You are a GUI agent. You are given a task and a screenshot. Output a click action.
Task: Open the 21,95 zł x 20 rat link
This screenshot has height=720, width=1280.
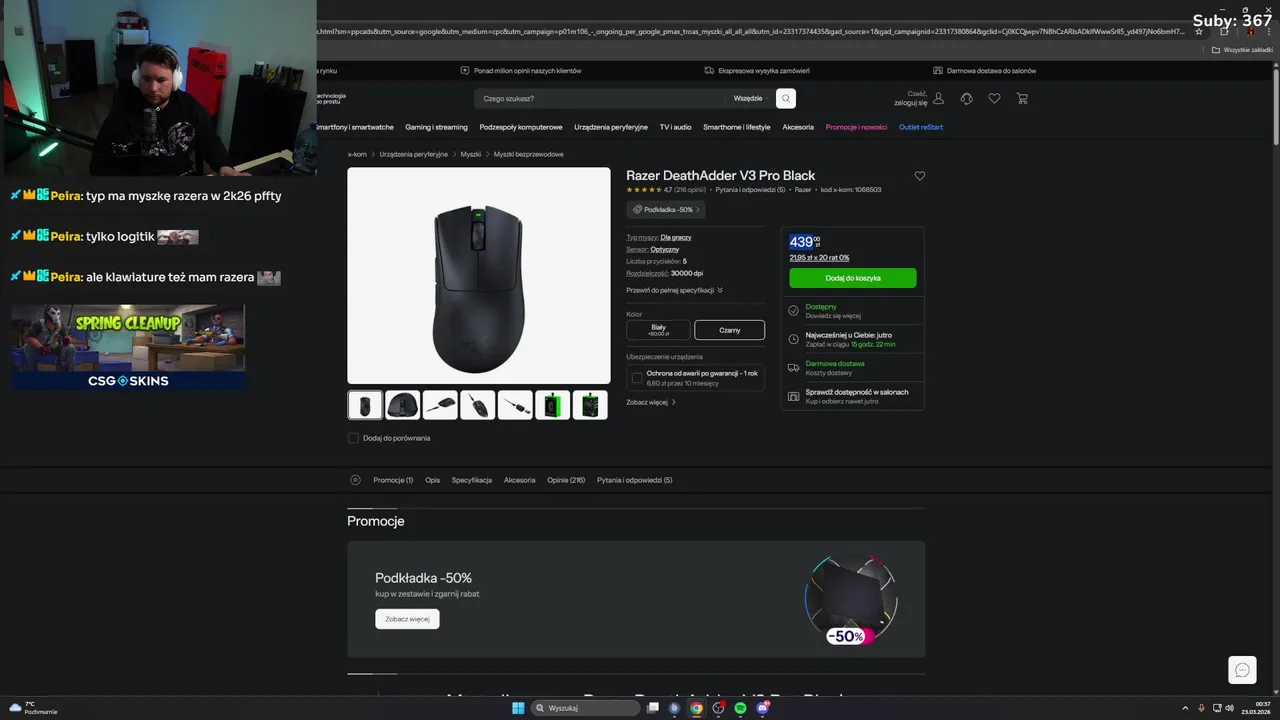point(819,258)
